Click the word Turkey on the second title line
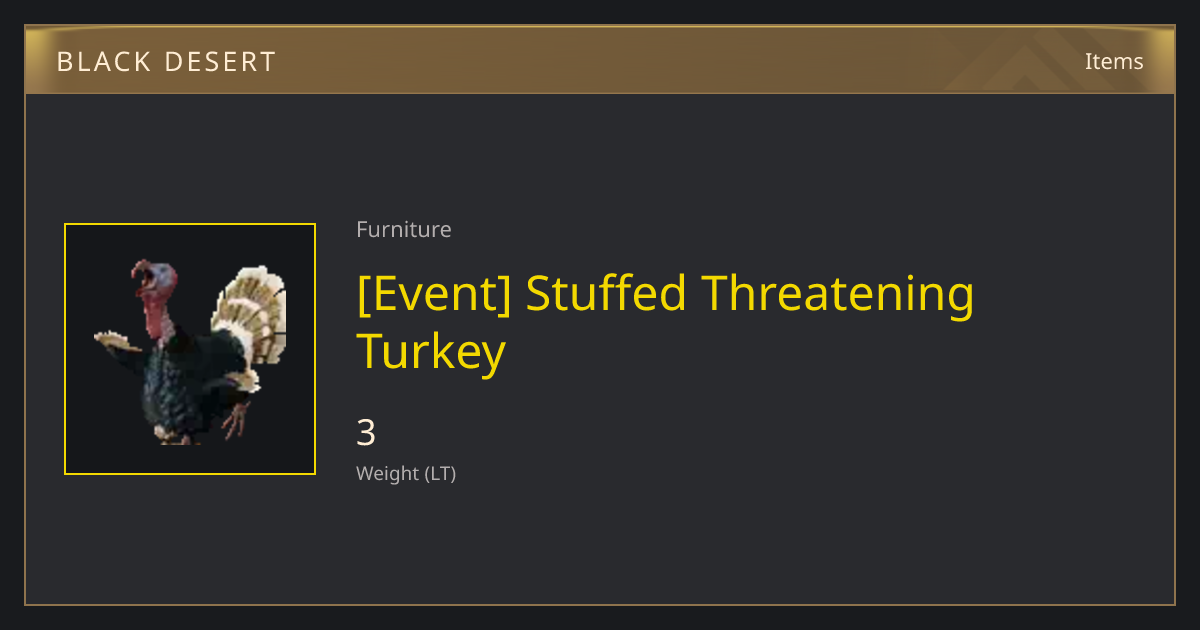Screen dimensions: 1200x630 (x=431, y=352)
